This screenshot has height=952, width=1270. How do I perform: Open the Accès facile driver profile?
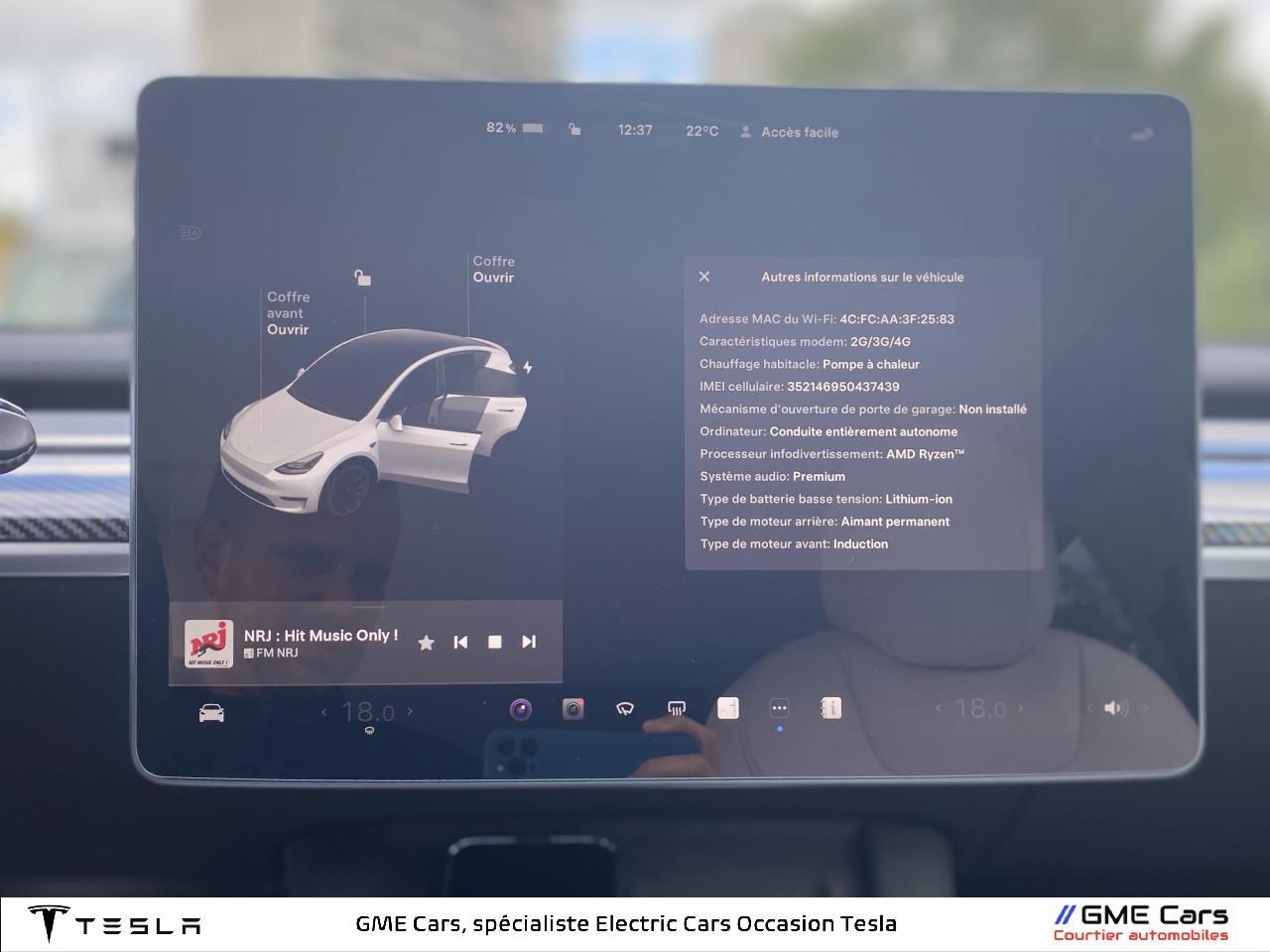pos(790,132)
